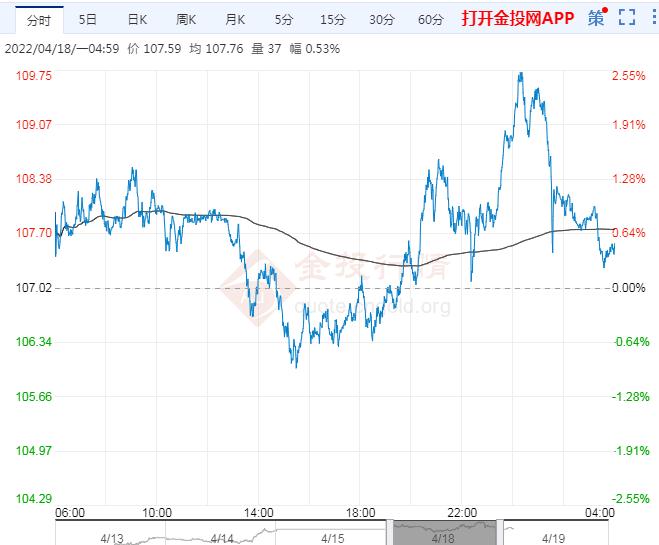Click the 104.97 price axis label

pos(34,451)
